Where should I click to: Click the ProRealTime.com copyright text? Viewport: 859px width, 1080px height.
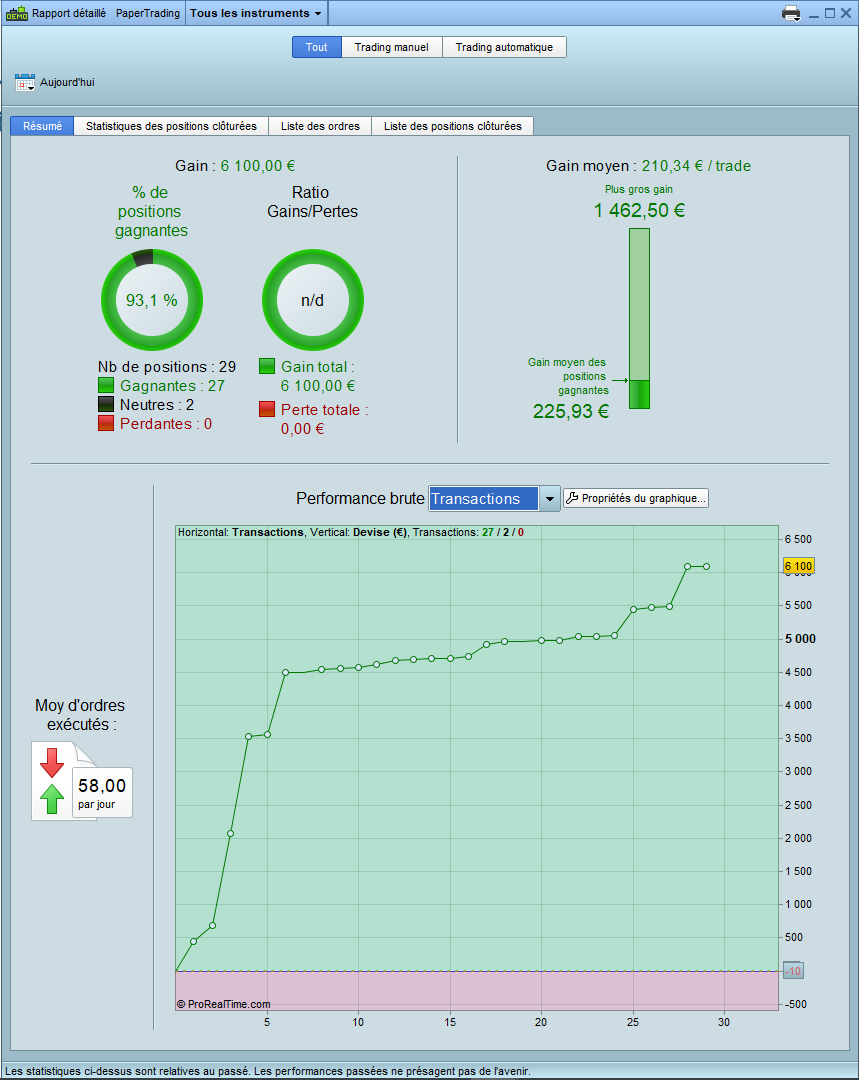tap(223, 1004)
